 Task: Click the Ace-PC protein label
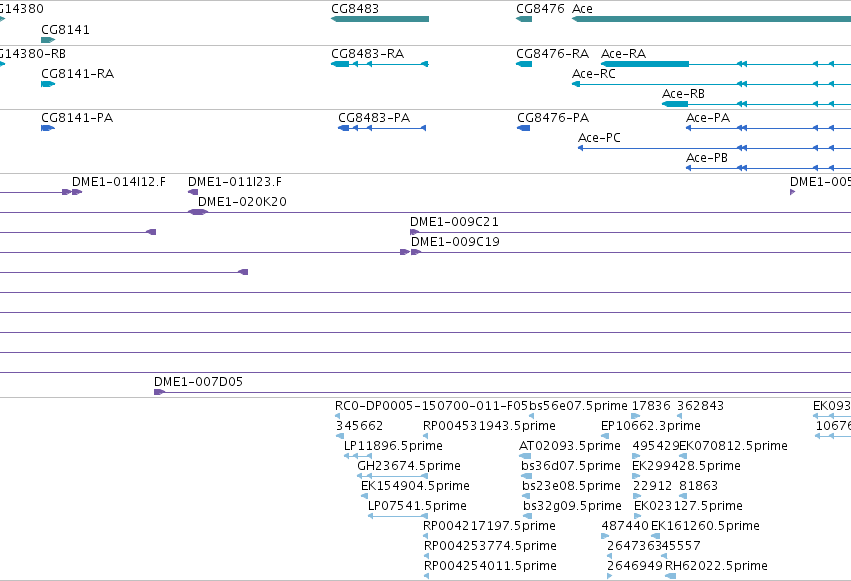pyautogui.click(x=599, y=138)
